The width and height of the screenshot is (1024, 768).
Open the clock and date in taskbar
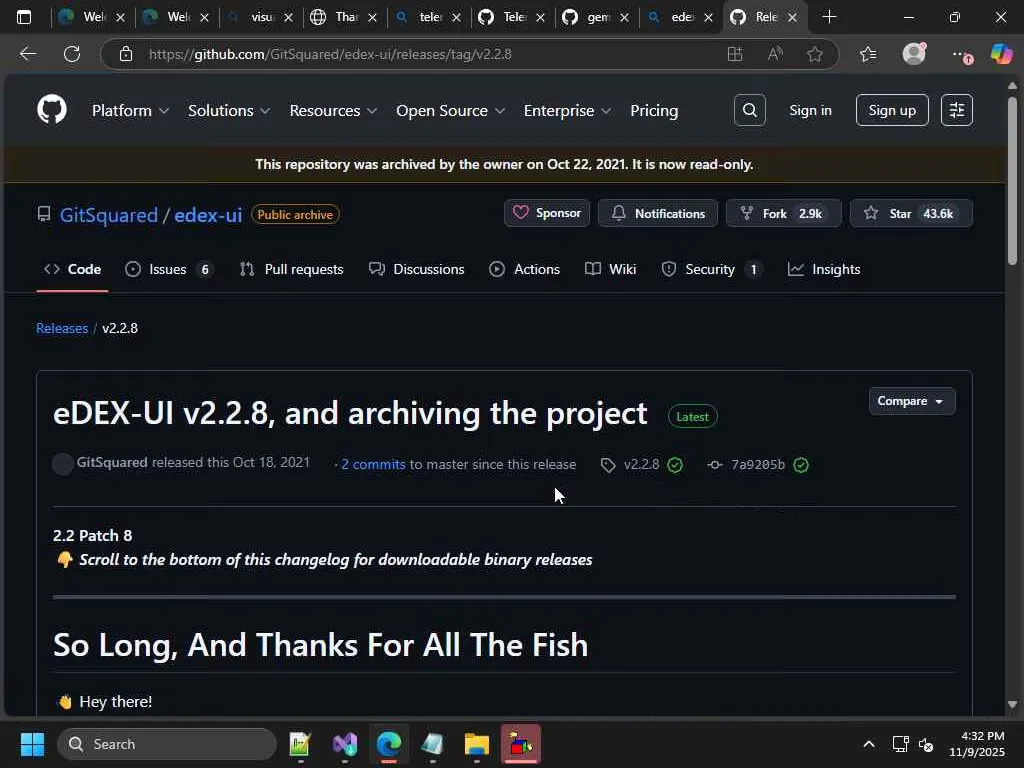(977, 744)
